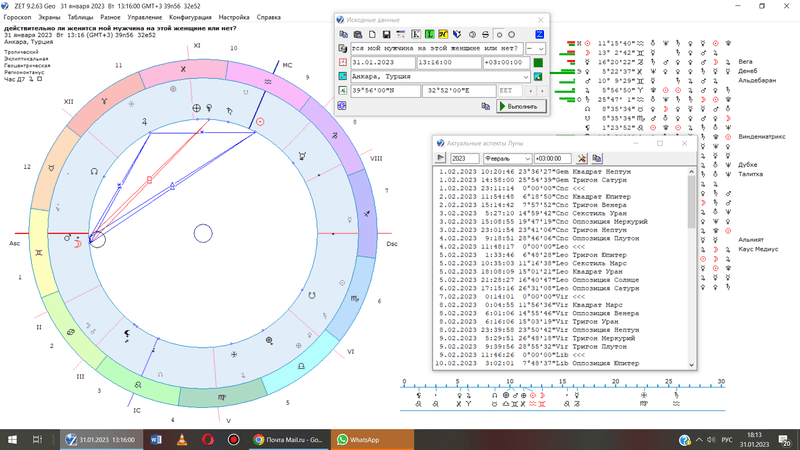The image size is (800, 450).
Task: Select the large circle radio option
Action: (511, 34)
